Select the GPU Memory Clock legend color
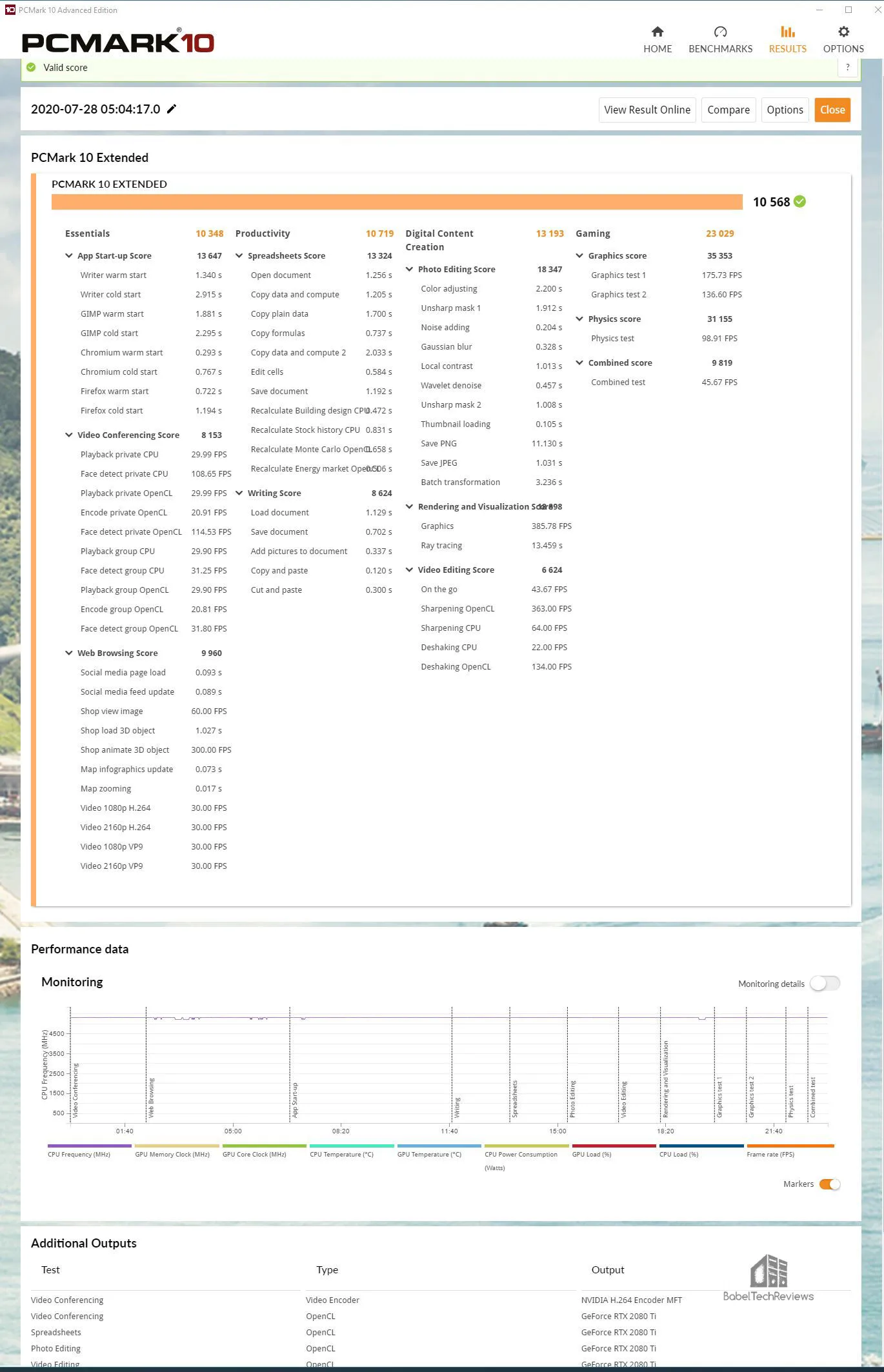The width and height of the screenshot is (884, 1372). [x=177, y=1146]
